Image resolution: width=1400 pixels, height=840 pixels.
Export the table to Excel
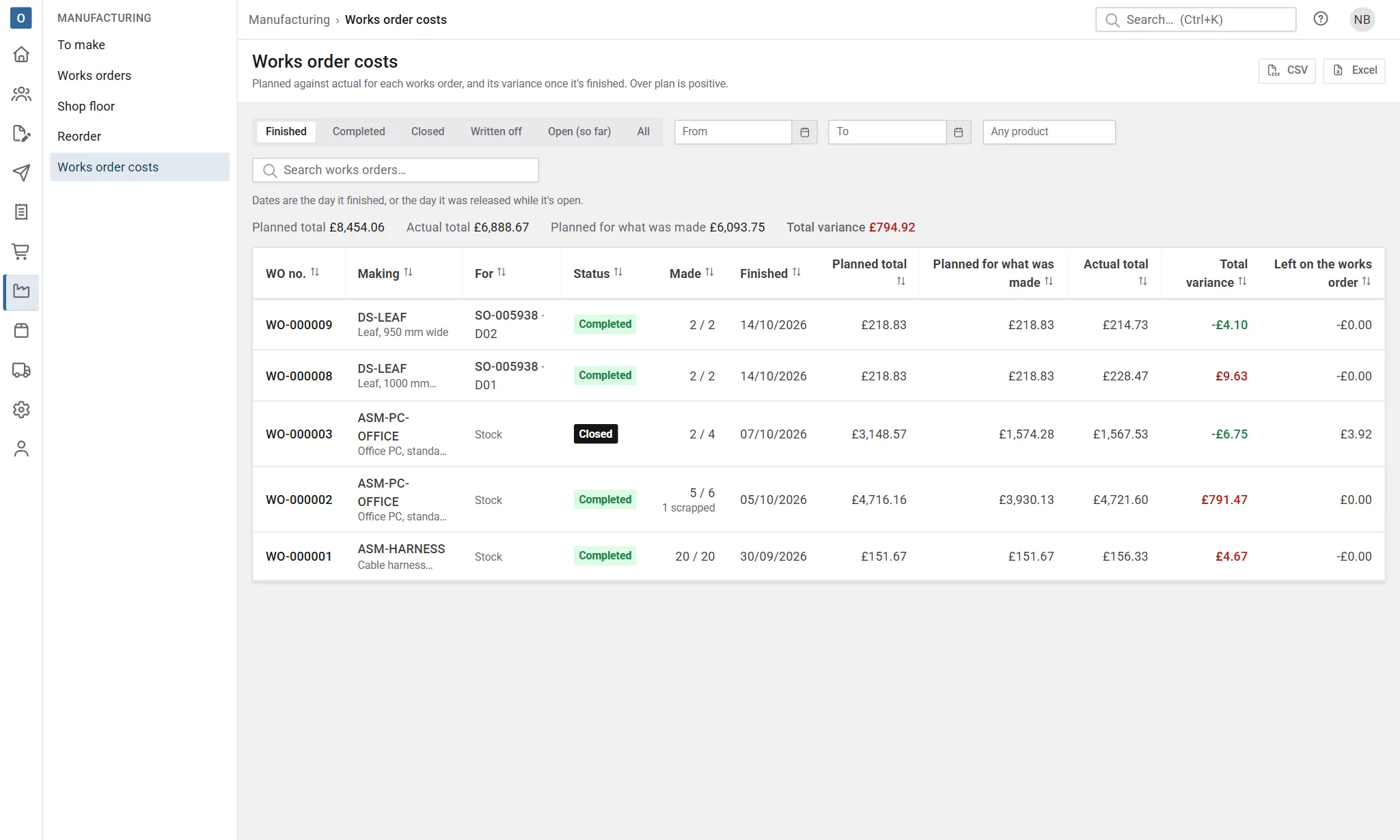point(1354,70)
